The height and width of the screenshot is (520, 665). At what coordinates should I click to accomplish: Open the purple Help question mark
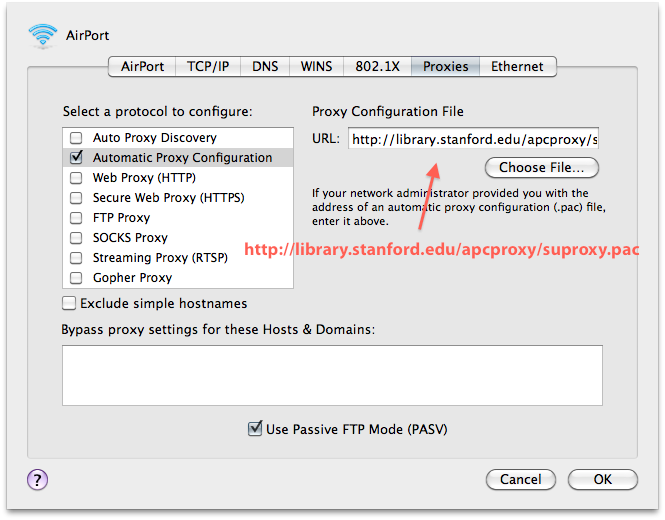[37, 480]
